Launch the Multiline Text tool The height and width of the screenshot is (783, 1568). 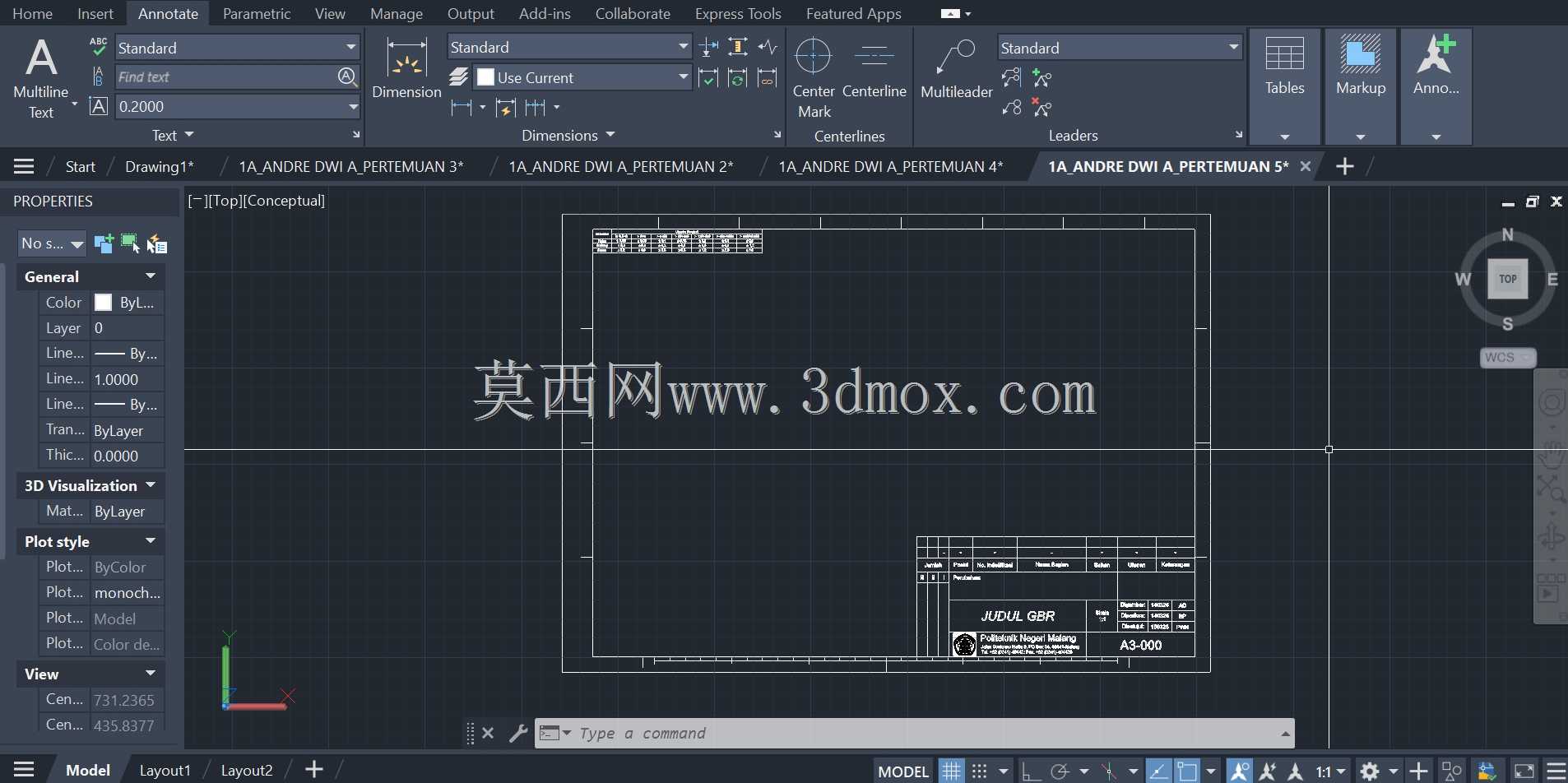pos(41,77)
